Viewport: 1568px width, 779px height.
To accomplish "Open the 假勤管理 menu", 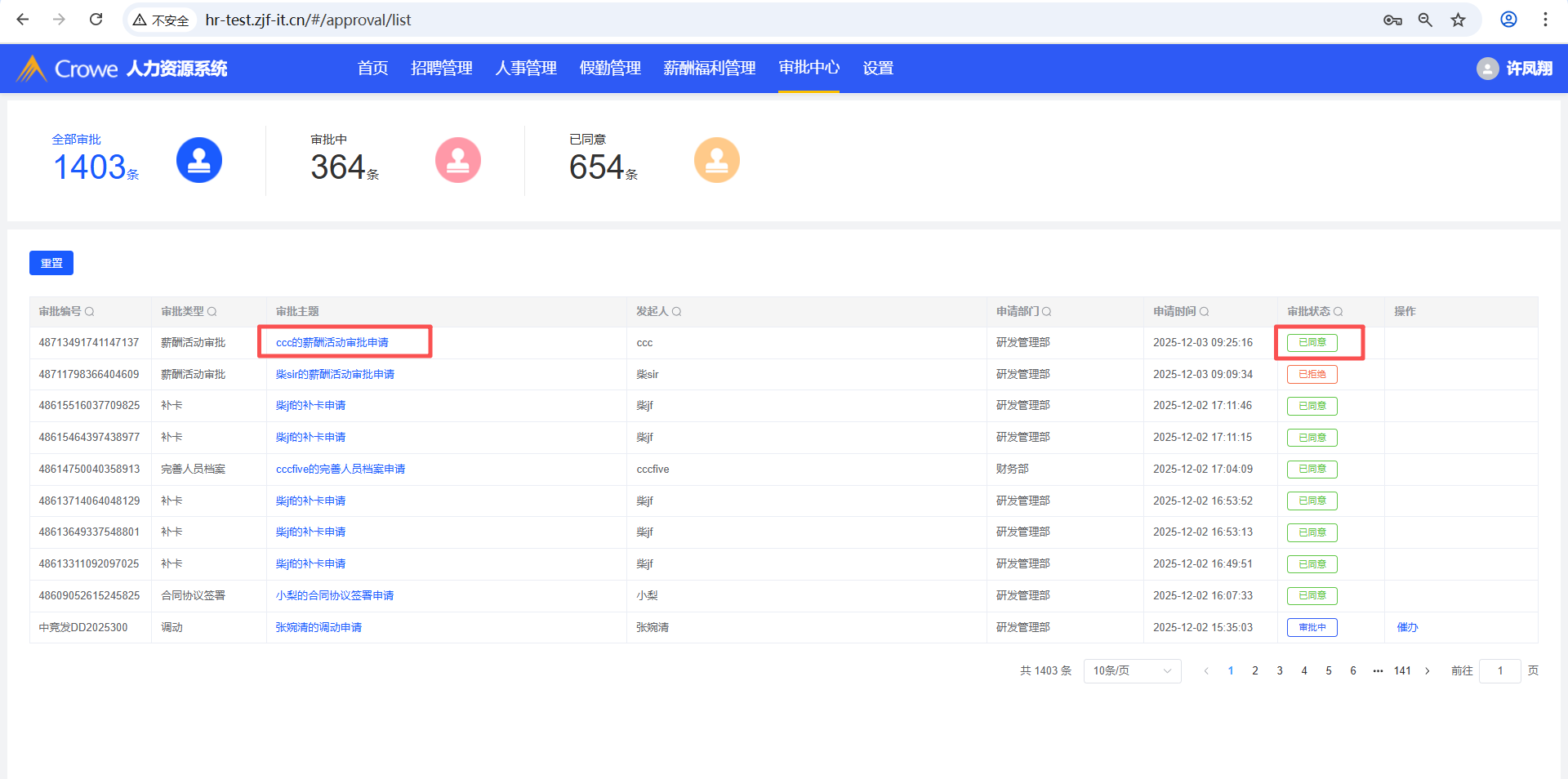I will click(x=610, y=69).
